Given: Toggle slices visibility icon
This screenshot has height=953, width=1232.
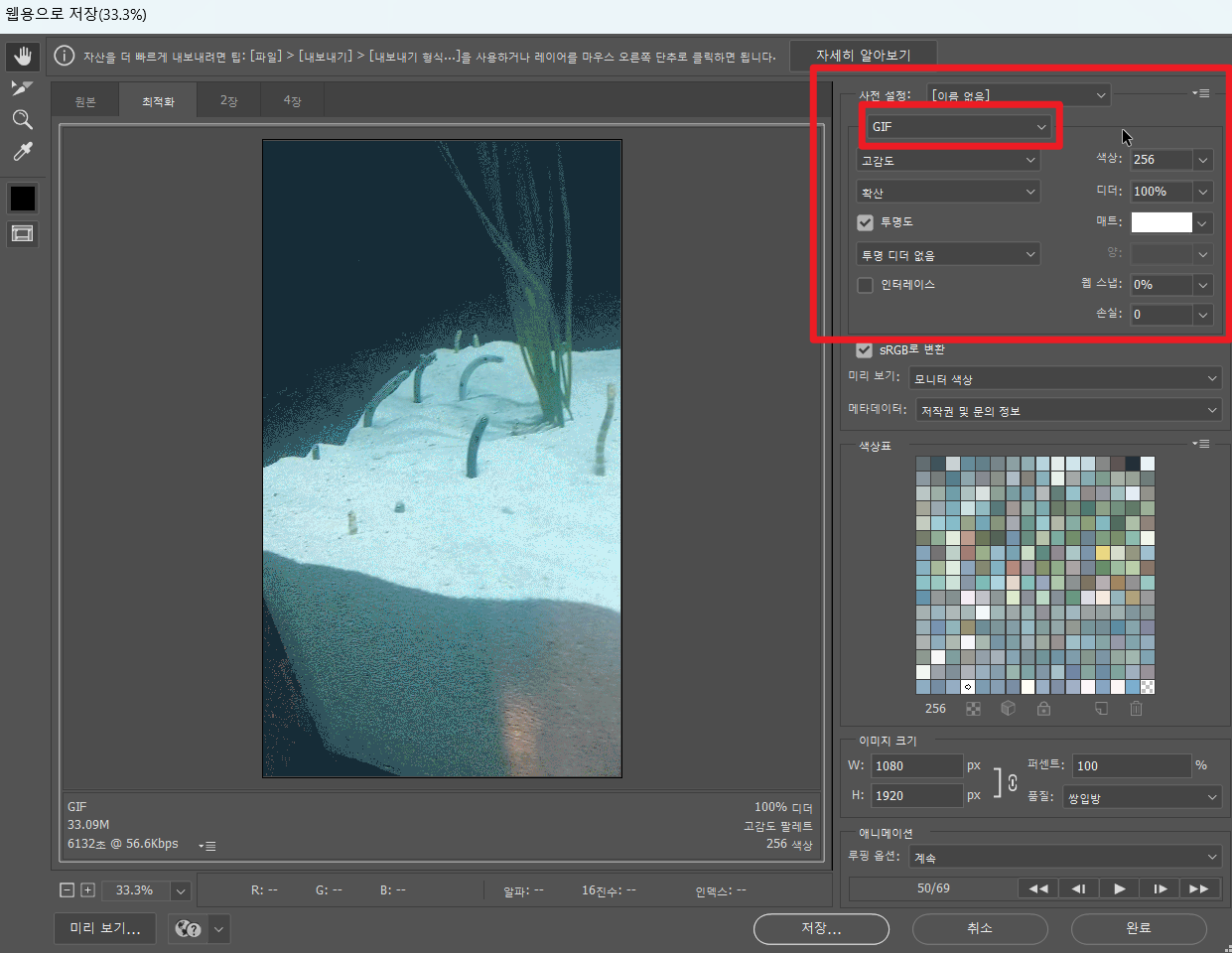Looking at the screenshot, I should (22, 234).
